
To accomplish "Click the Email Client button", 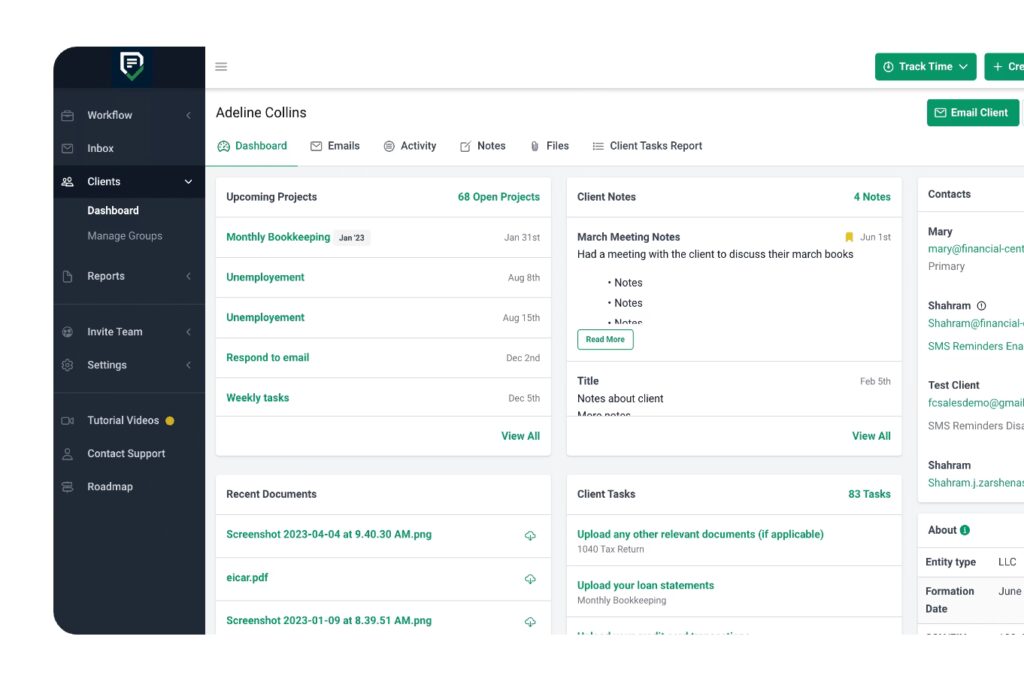I will pyautogui.click(x=972, y=112).
